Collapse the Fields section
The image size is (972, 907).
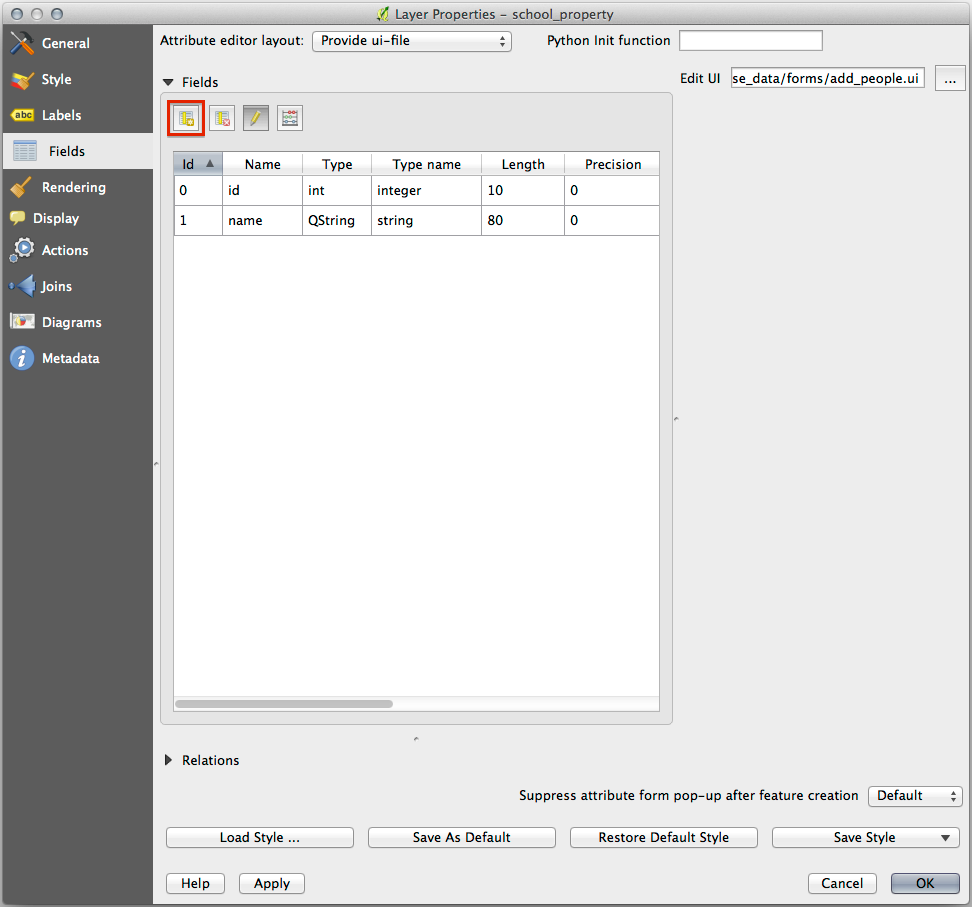coord(169,82)
